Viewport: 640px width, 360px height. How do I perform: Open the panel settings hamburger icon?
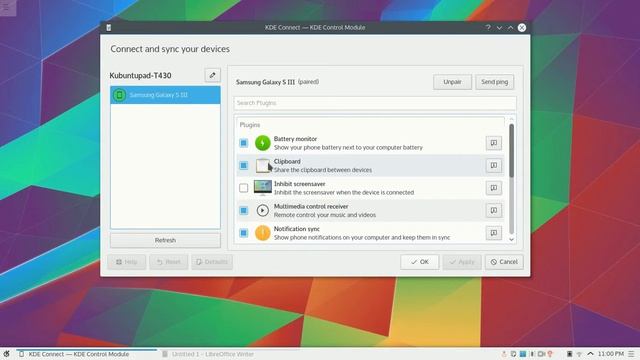click(631, 354)
